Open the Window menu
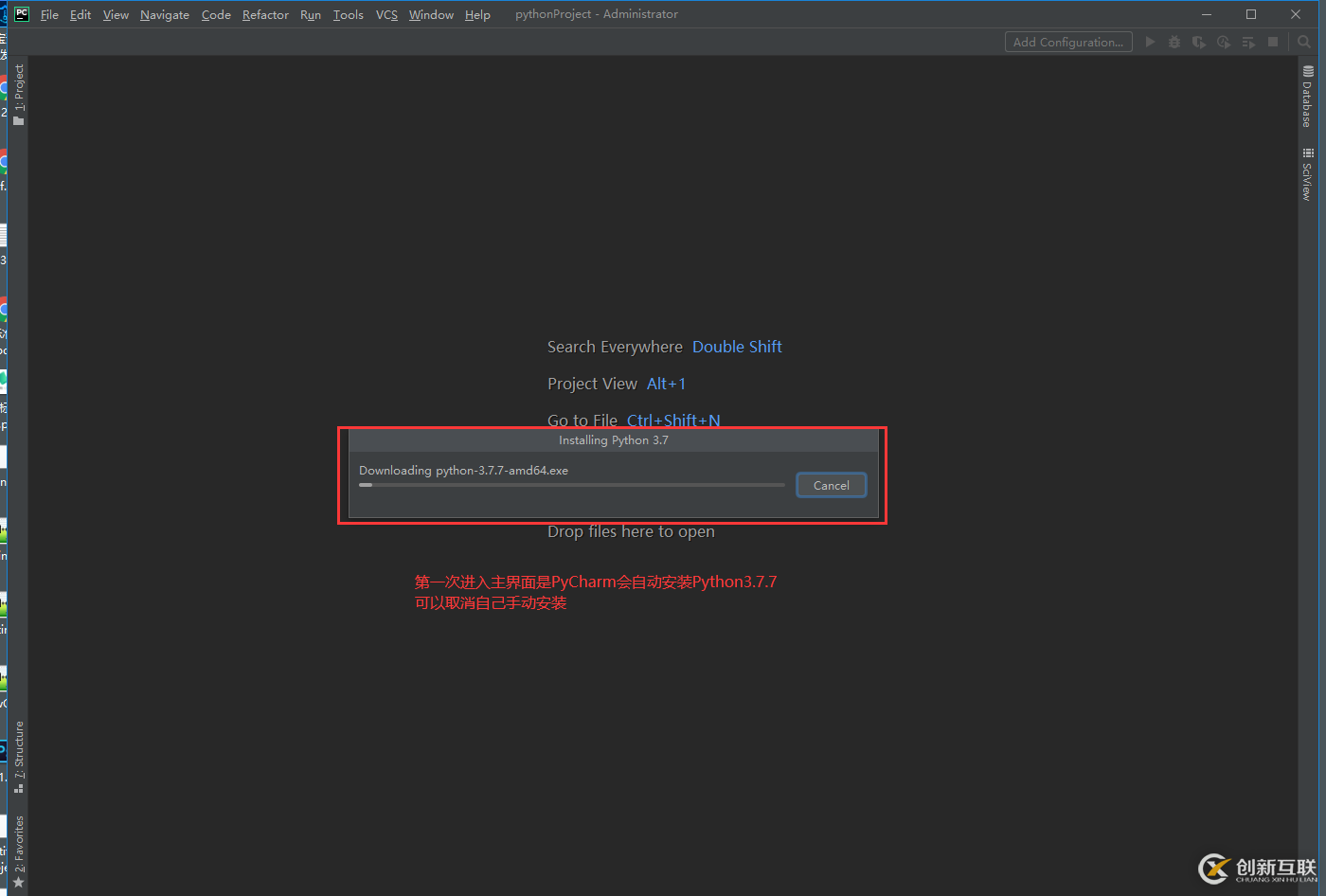 click(x=431, y=14)
